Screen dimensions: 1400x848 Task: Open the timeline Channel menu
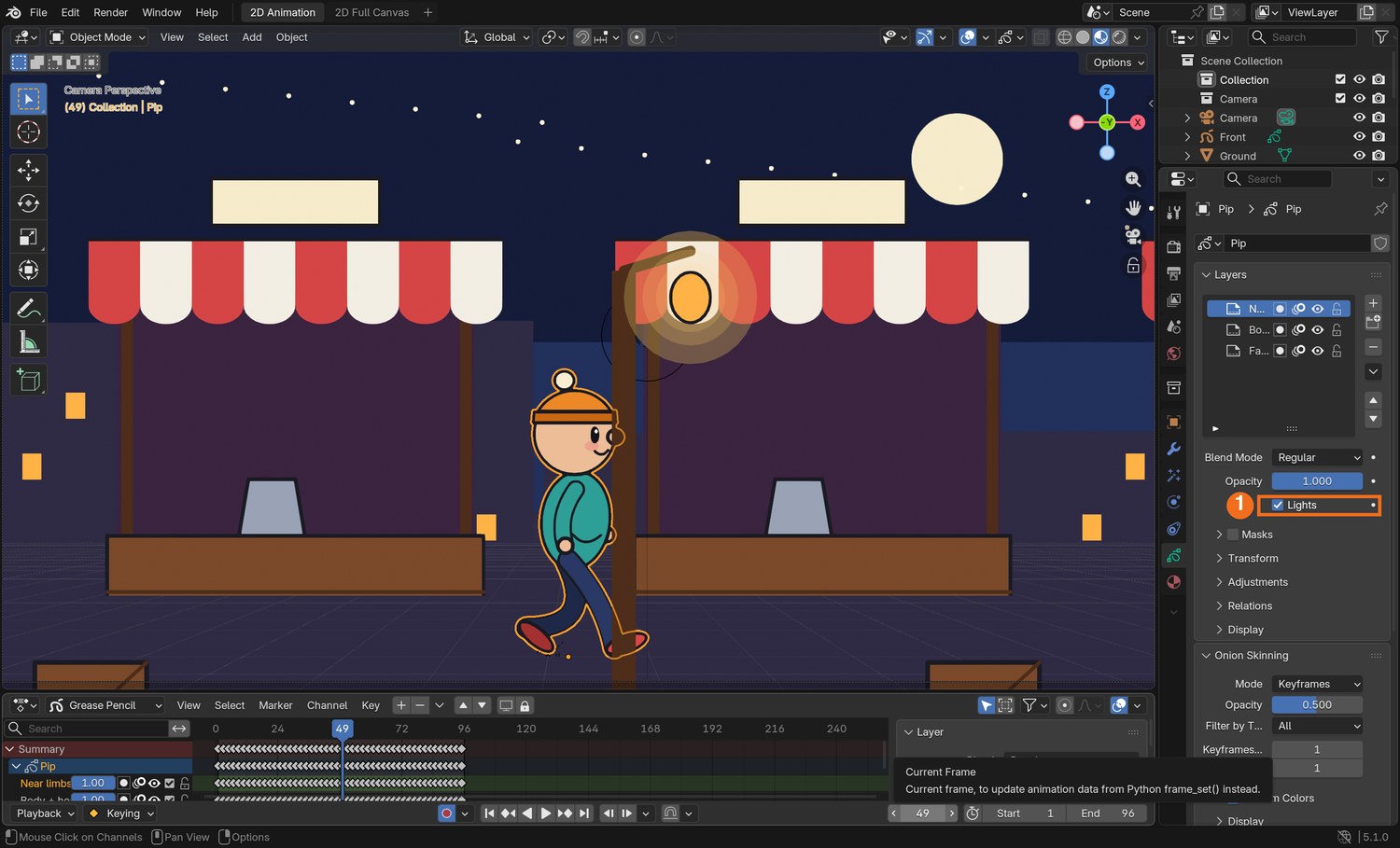[327, 705]
